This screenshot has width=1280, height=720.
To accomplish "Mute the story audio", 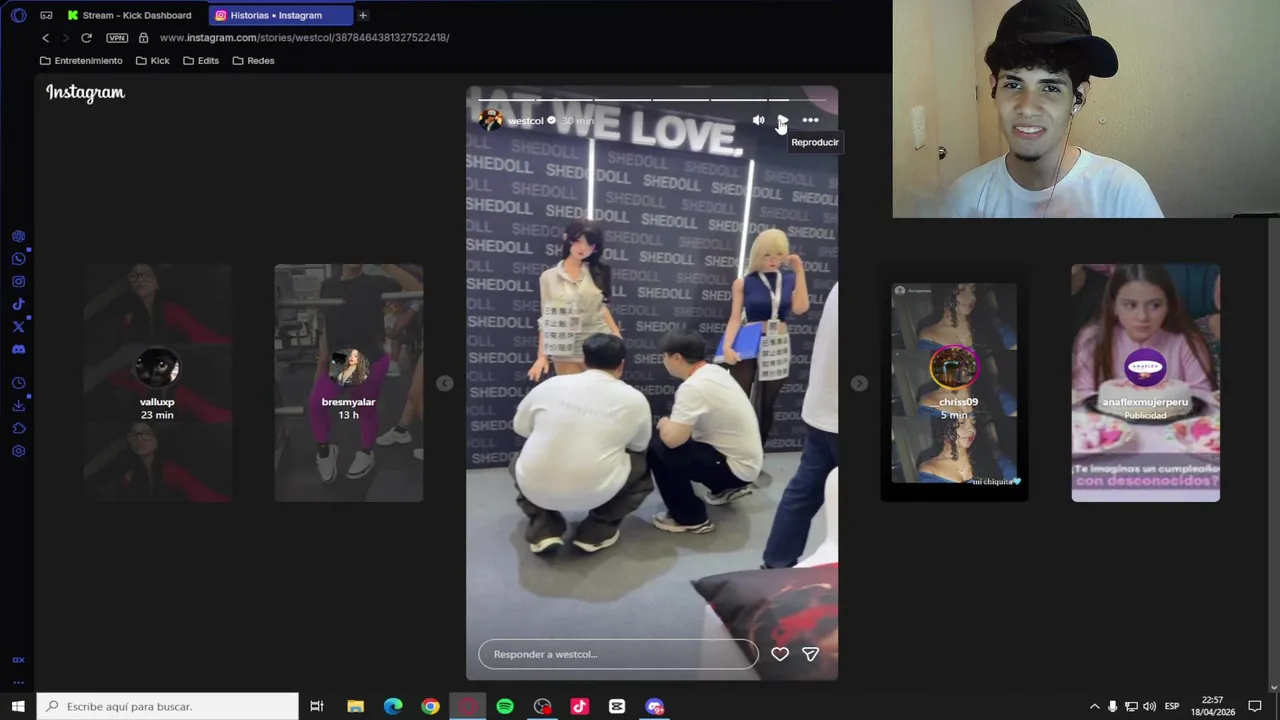I will tap(758, 120).
